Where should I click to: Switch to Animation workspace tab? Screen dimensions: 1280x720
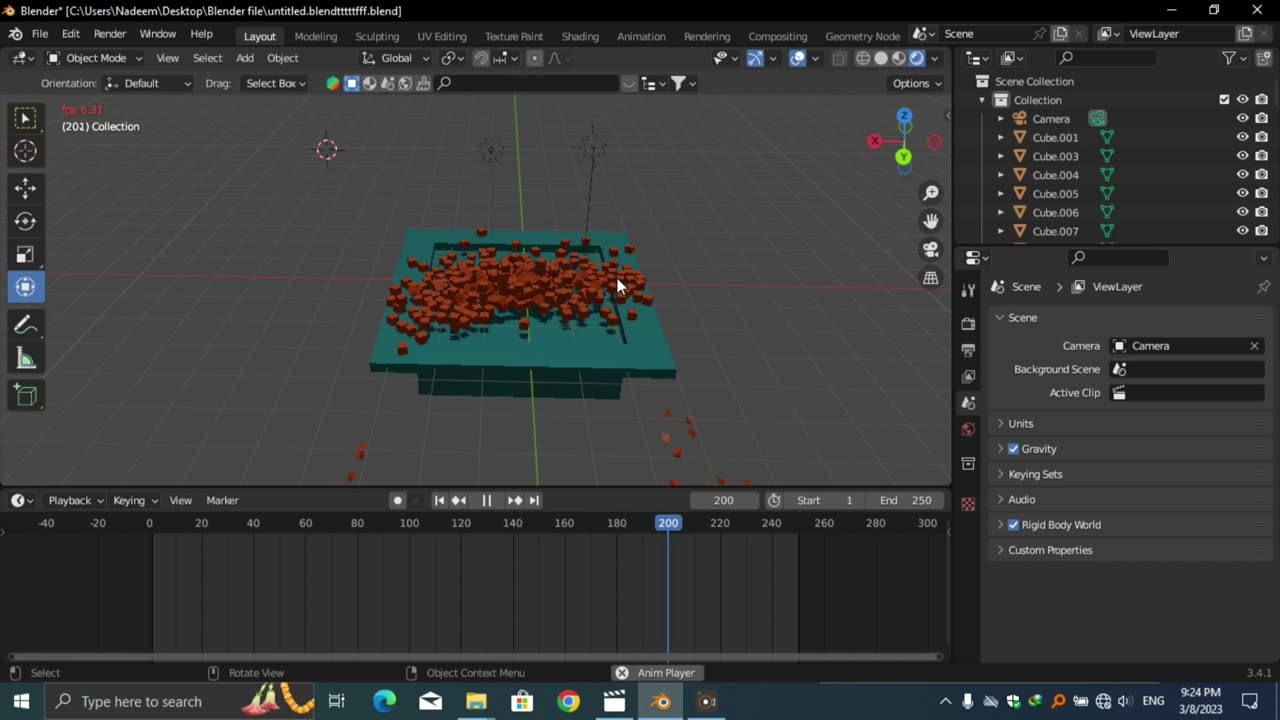point(641,36)
